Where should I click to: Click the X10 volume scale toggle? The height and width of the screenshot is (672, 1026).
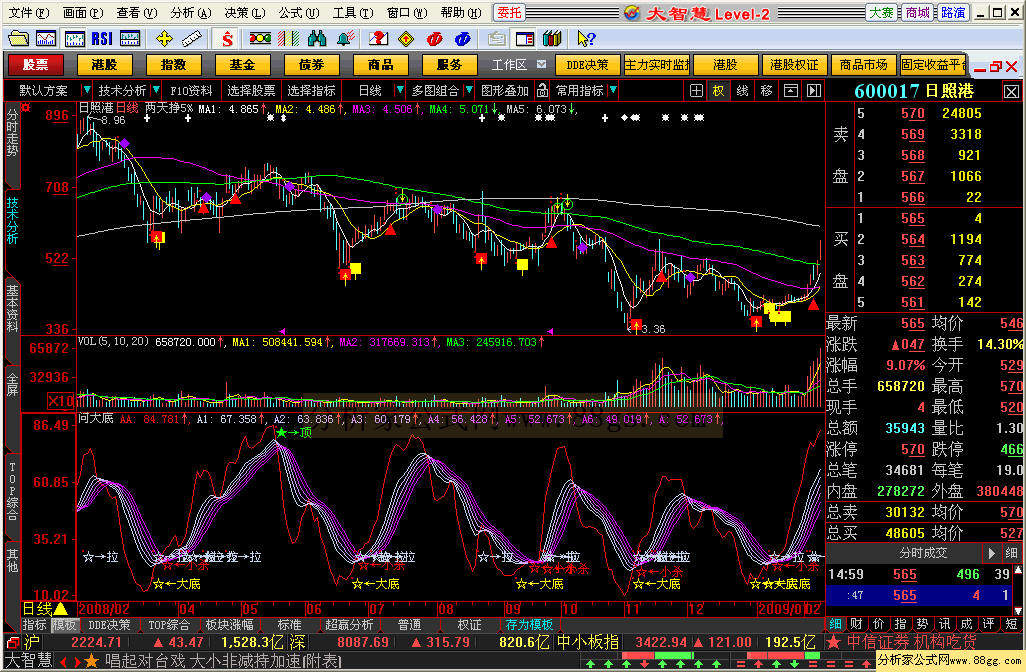(x=60, y=400)
